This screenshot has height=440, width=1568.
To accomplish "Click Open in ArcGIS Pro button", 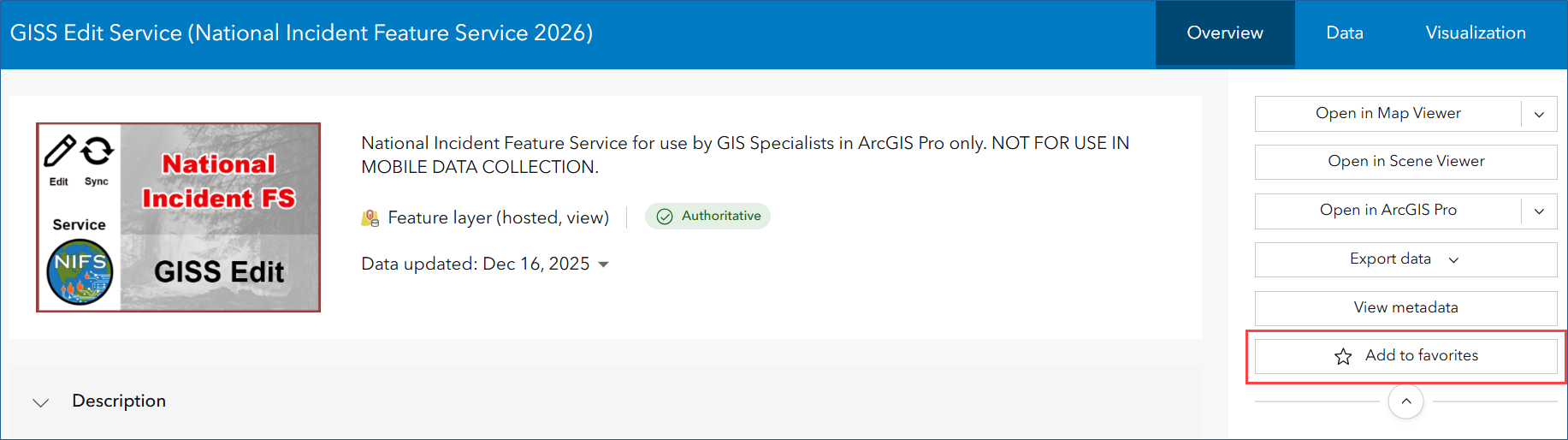I will click(1388, 211).
